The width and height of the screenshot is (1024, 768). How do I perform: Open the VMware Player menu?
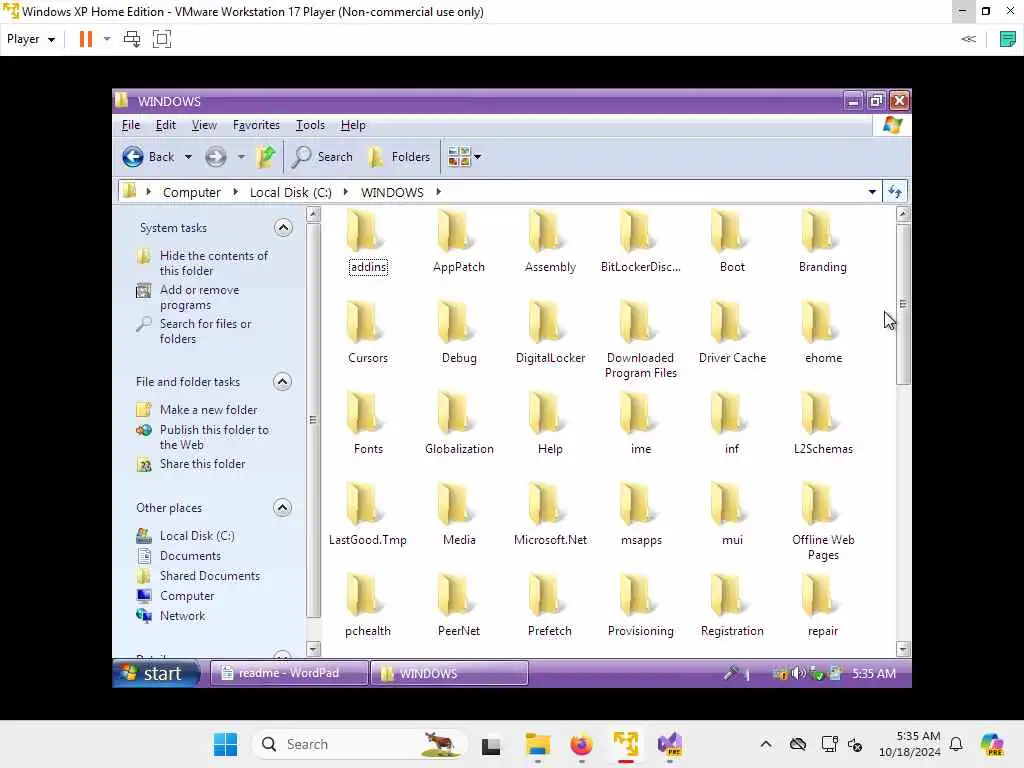(30, 39)
